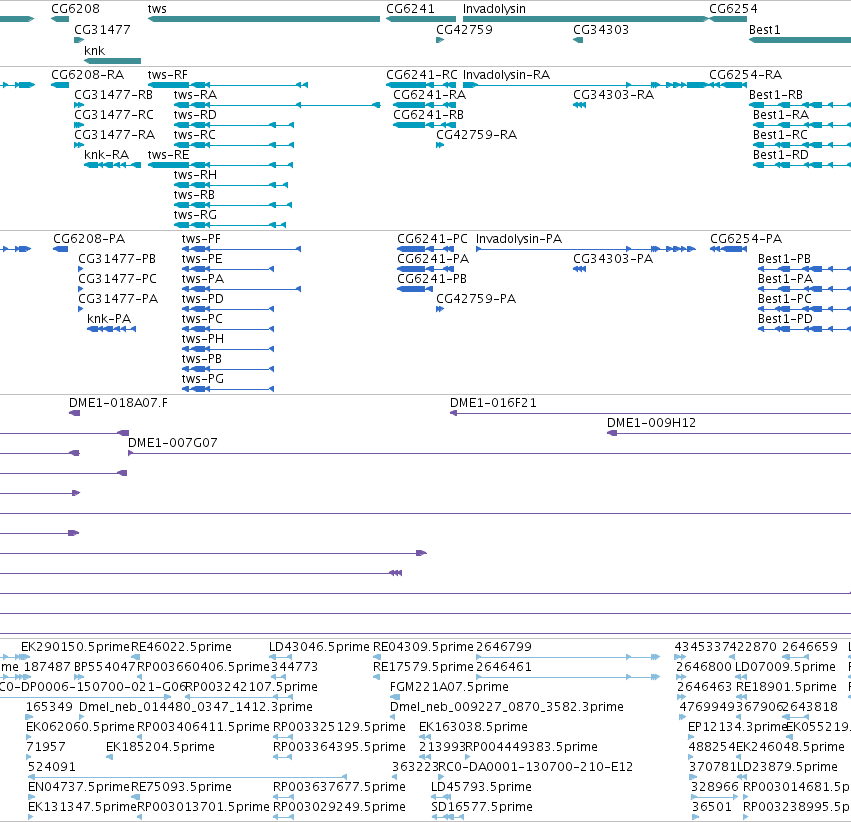Select protein tws-PG
Screen dimensions: 851x822
point(228,389)
